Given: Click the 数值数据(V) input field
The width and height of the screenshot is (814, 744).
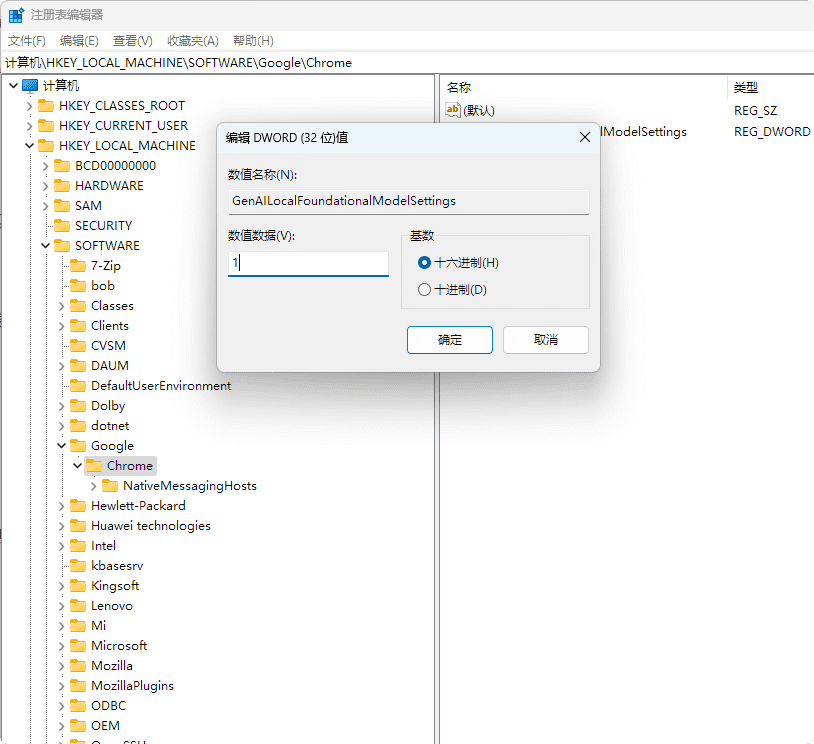Looking at the screenshot, I should [x=308, y=264].
